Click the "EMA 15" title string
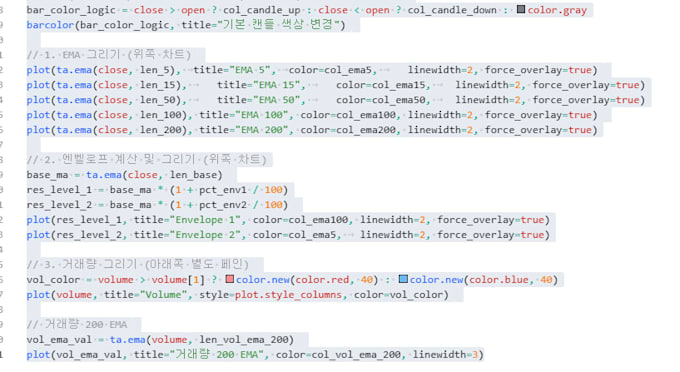This screenshot has width=680, height=372. click(x=278, y=85)
